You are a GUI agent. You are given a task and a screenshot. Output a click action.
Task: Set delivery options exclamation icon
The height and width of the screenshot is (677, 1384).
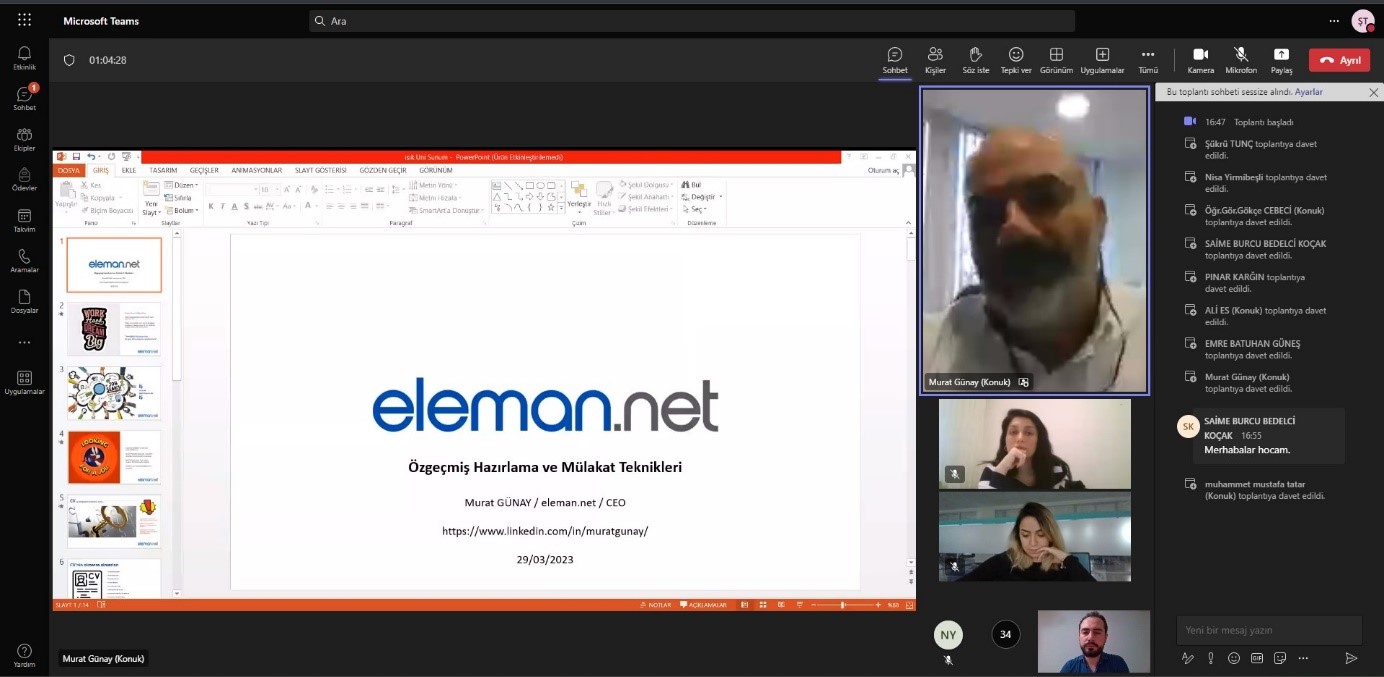coord(1211,658)
